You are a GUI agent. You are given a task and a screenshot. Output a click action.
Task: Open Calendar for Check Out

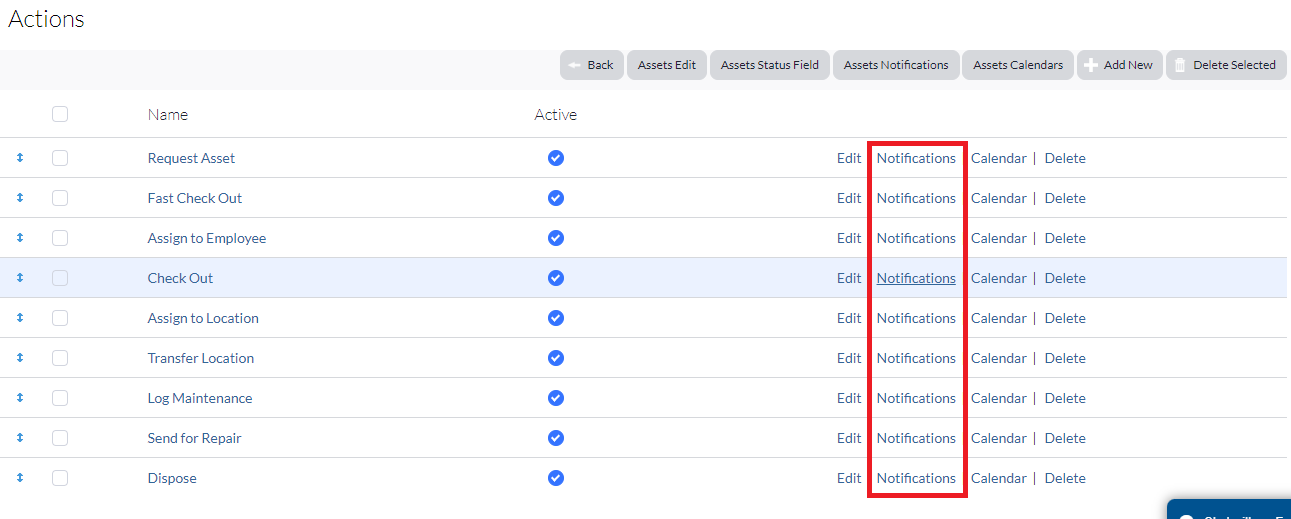[x=999, y=278]
